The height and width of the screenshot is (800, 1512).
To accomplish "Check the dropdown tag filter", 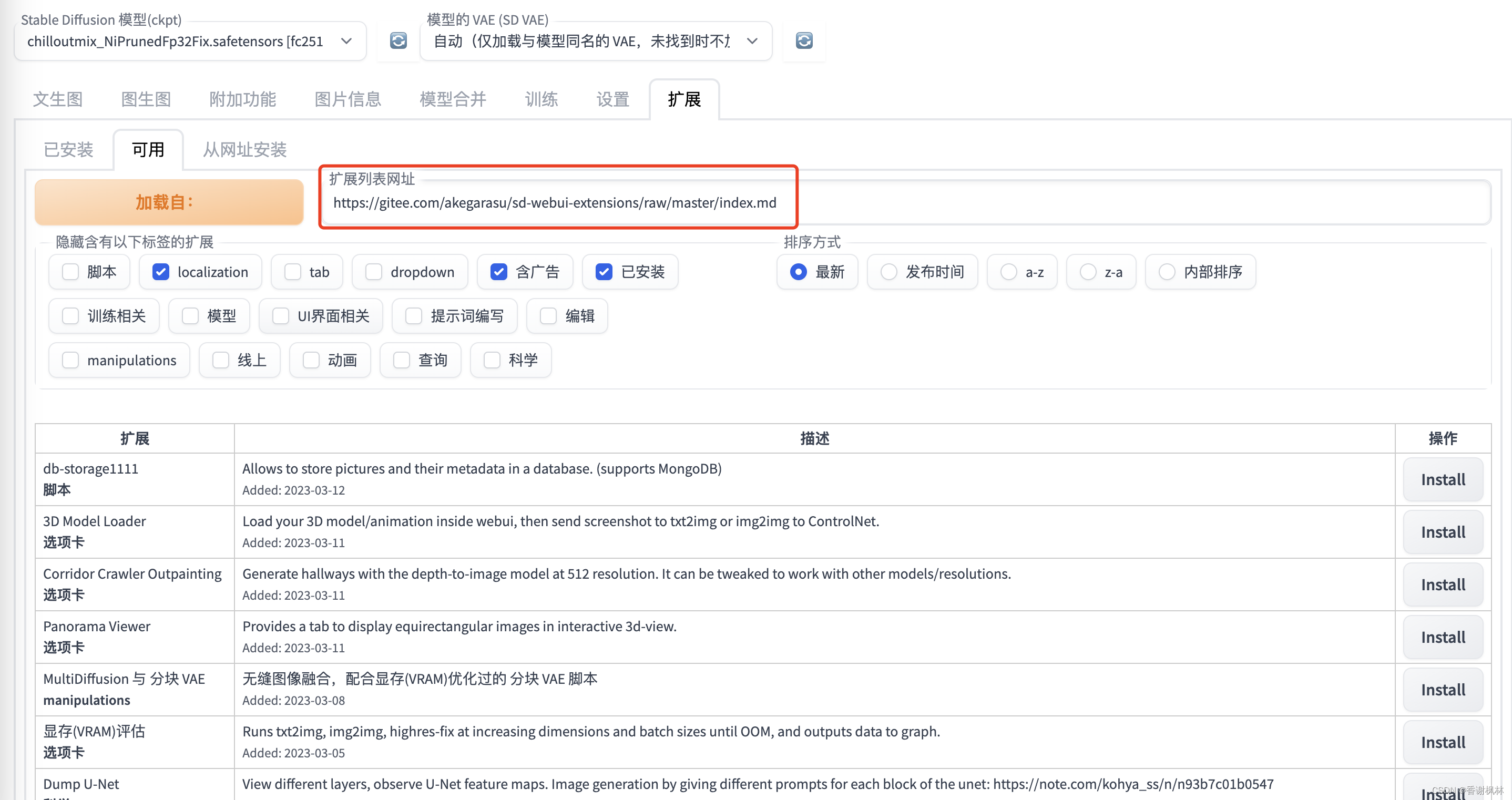I will pyautogui.click(x=374, y=272).
